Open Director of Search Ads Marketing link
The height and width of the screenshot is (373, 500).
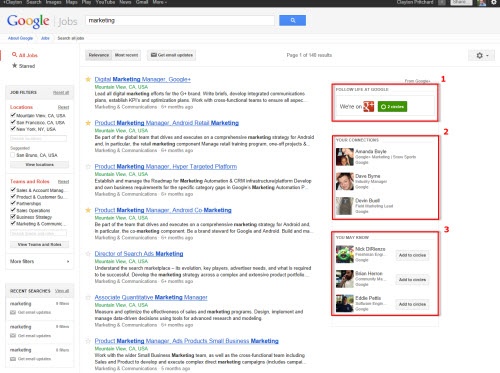tap(139, 254)
